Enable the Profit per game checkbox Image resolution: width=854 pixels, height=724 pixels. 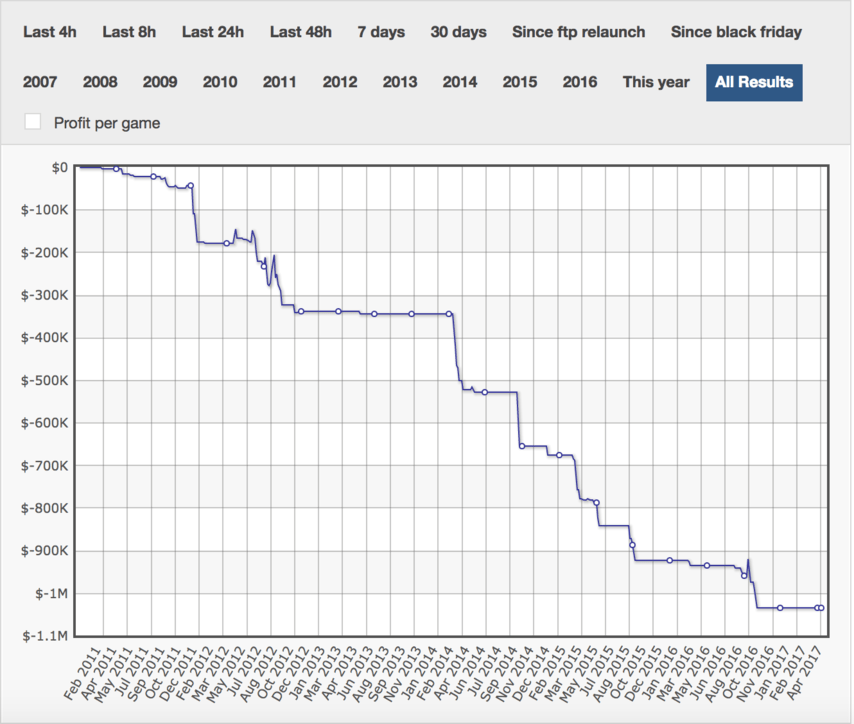coord(33,122)
